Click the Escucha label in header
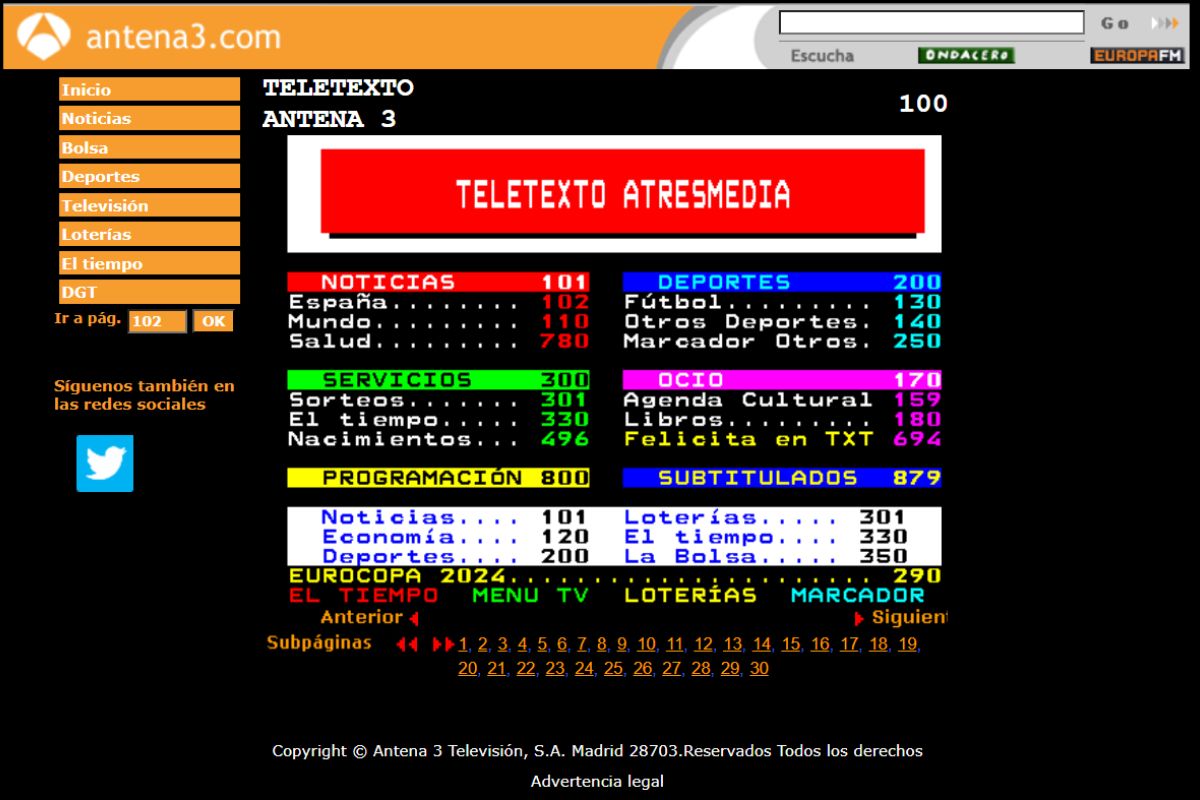 (822, 56)
